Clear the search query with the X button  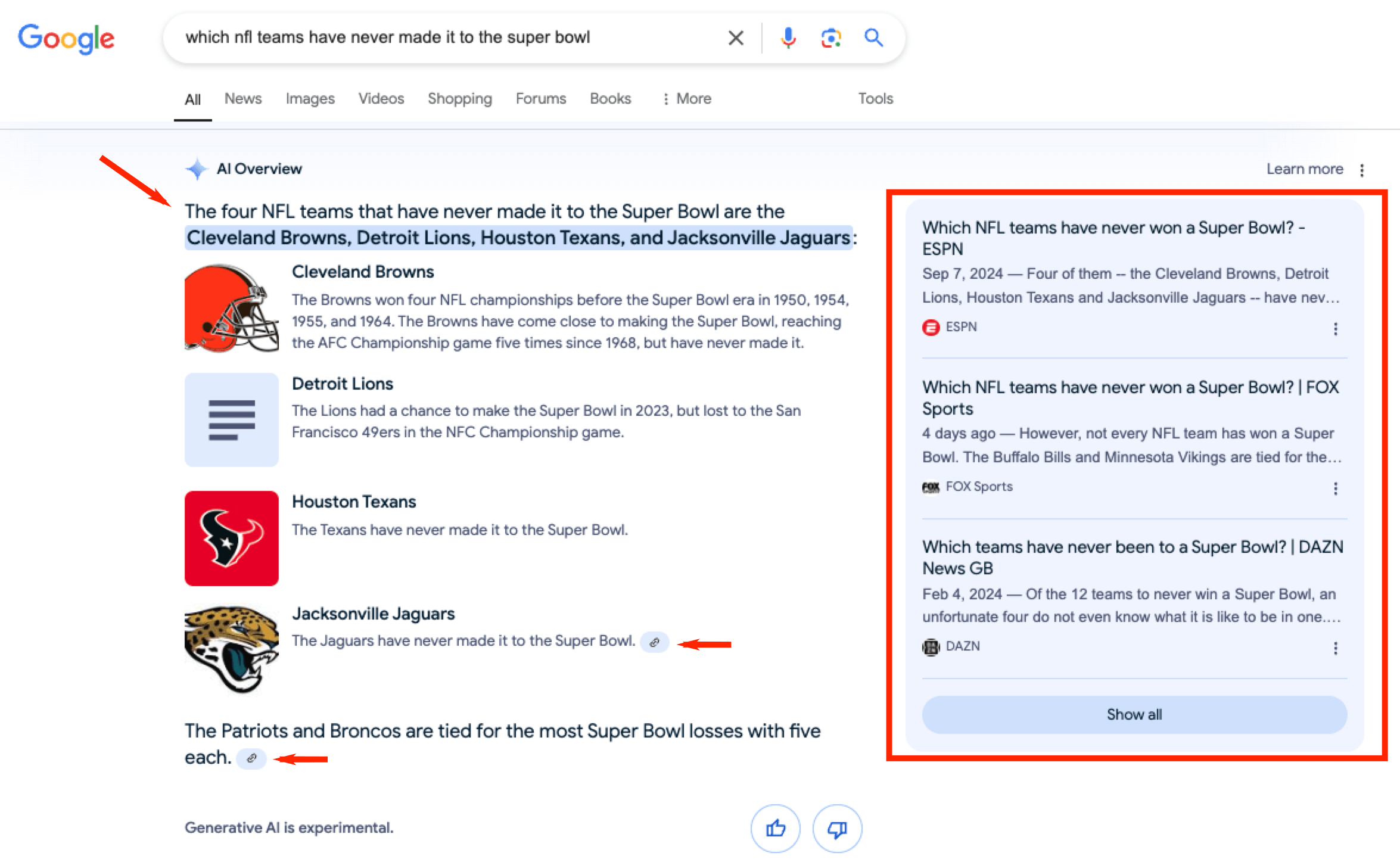[x=735, y=38]
